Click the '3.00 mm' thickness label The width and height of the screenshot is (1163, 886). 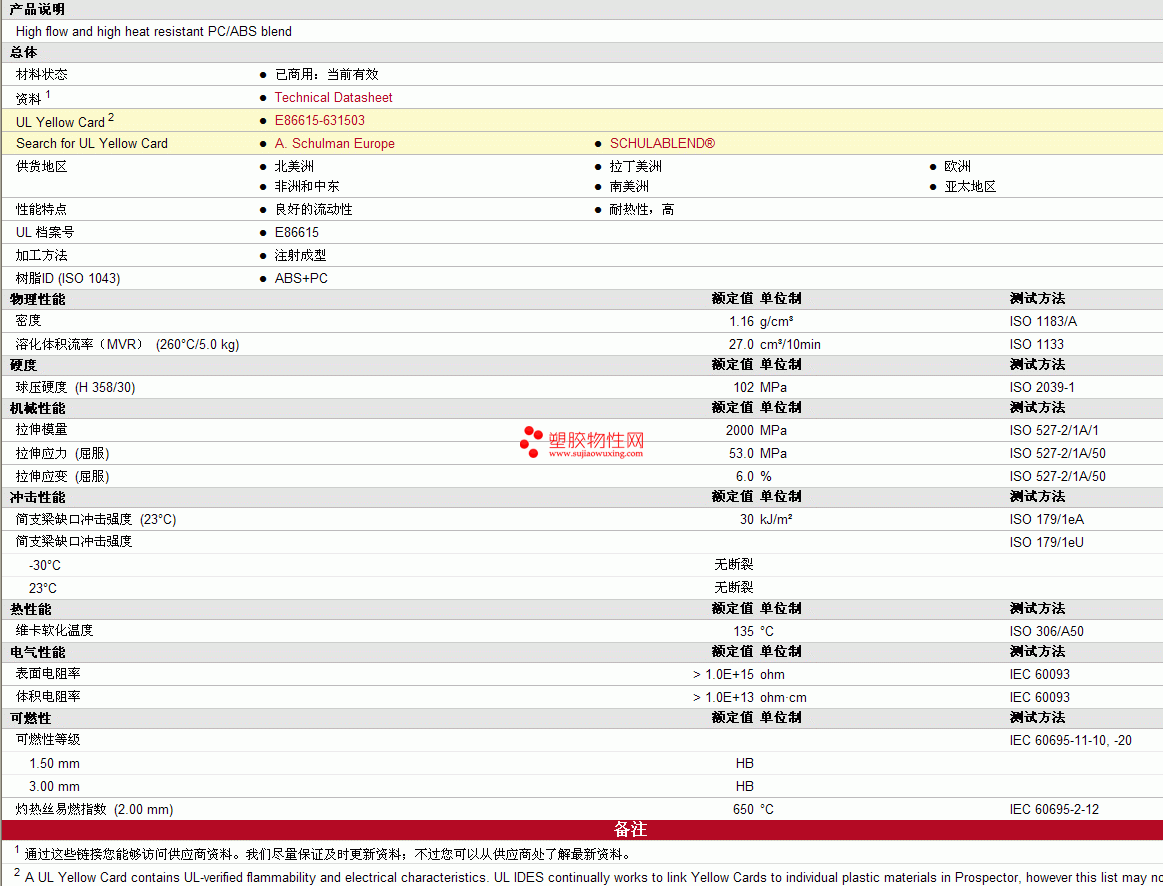[x=54, y=786]
